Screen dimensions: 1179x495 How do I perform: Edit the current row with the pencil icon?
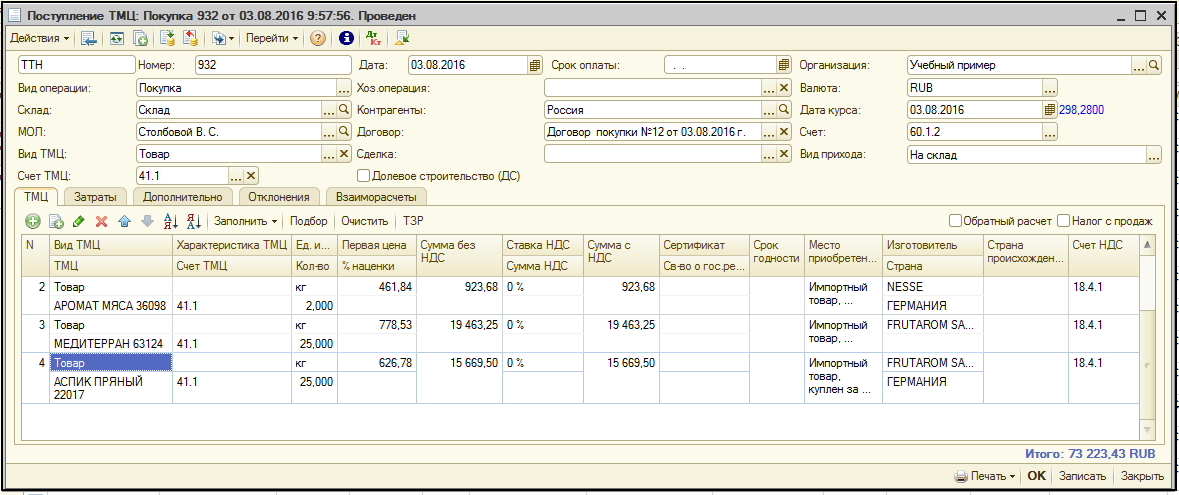click(x=79, y=221)
